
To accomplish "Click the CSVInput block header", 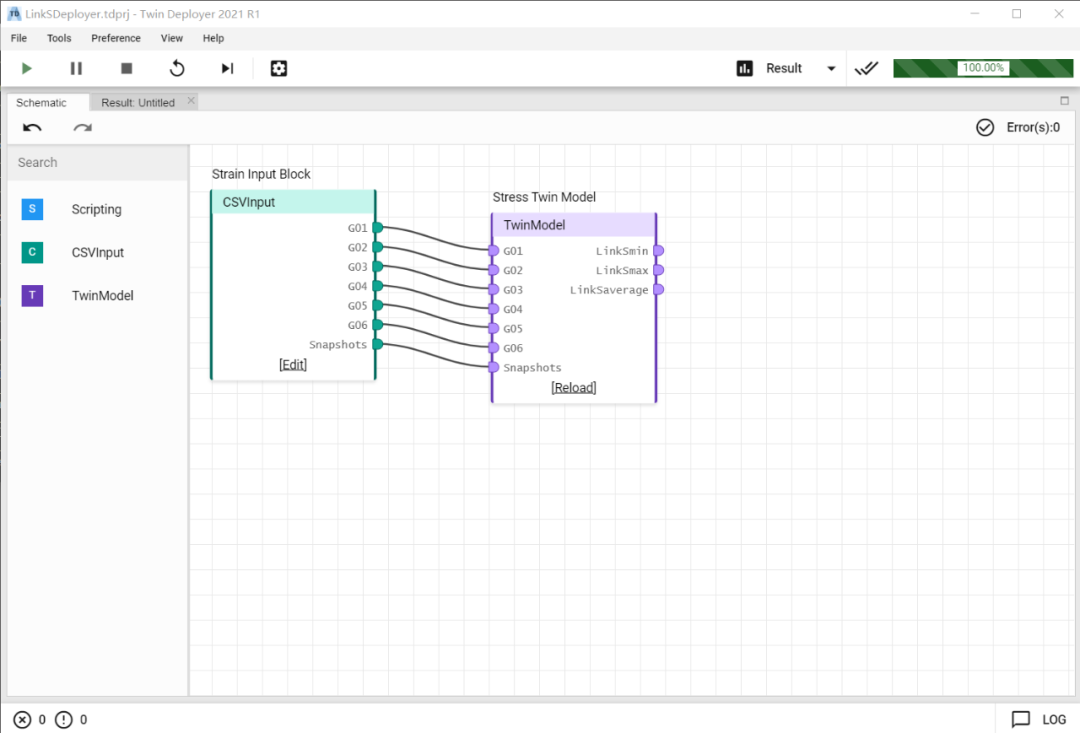I will pyautogui.click(x=293, y=202).
